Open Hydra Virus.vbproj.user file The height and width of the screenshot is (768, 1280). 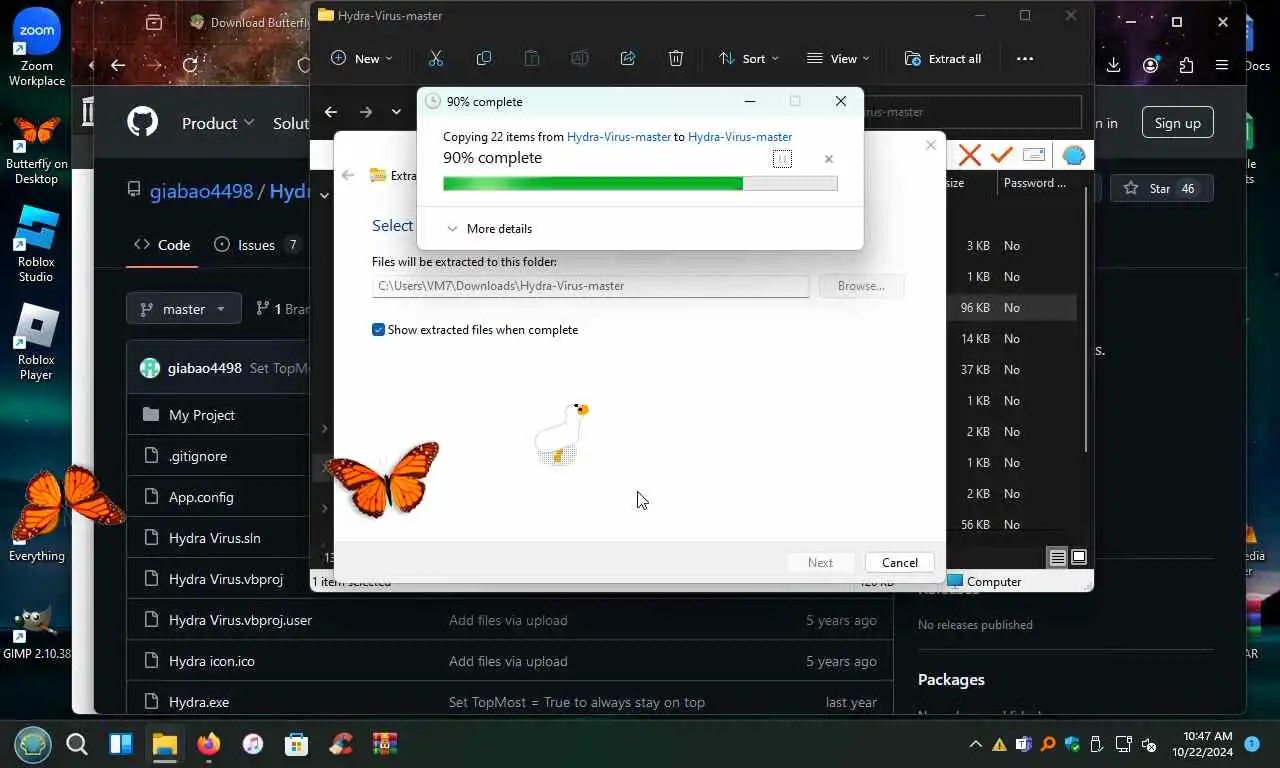click(x=240, y=620)
